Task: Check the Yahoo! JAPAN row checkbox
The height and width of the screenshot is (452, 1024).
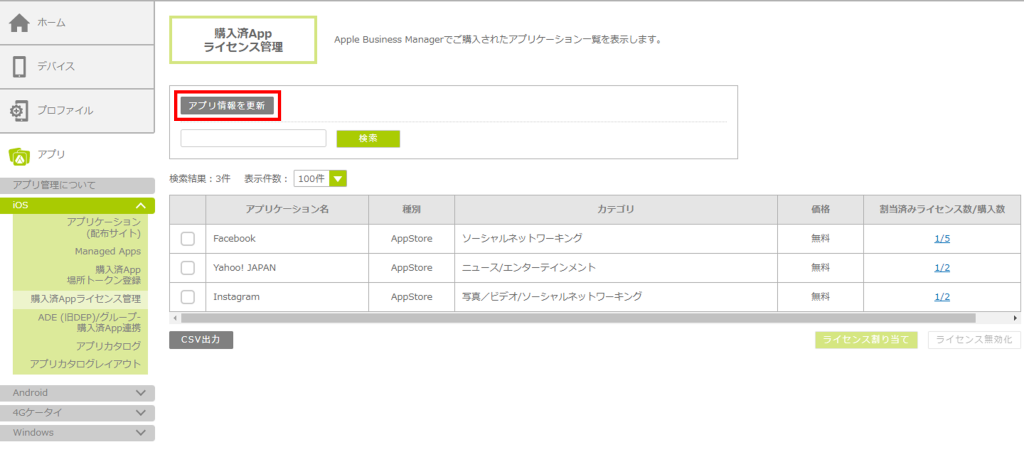Action: click(188, 268)
